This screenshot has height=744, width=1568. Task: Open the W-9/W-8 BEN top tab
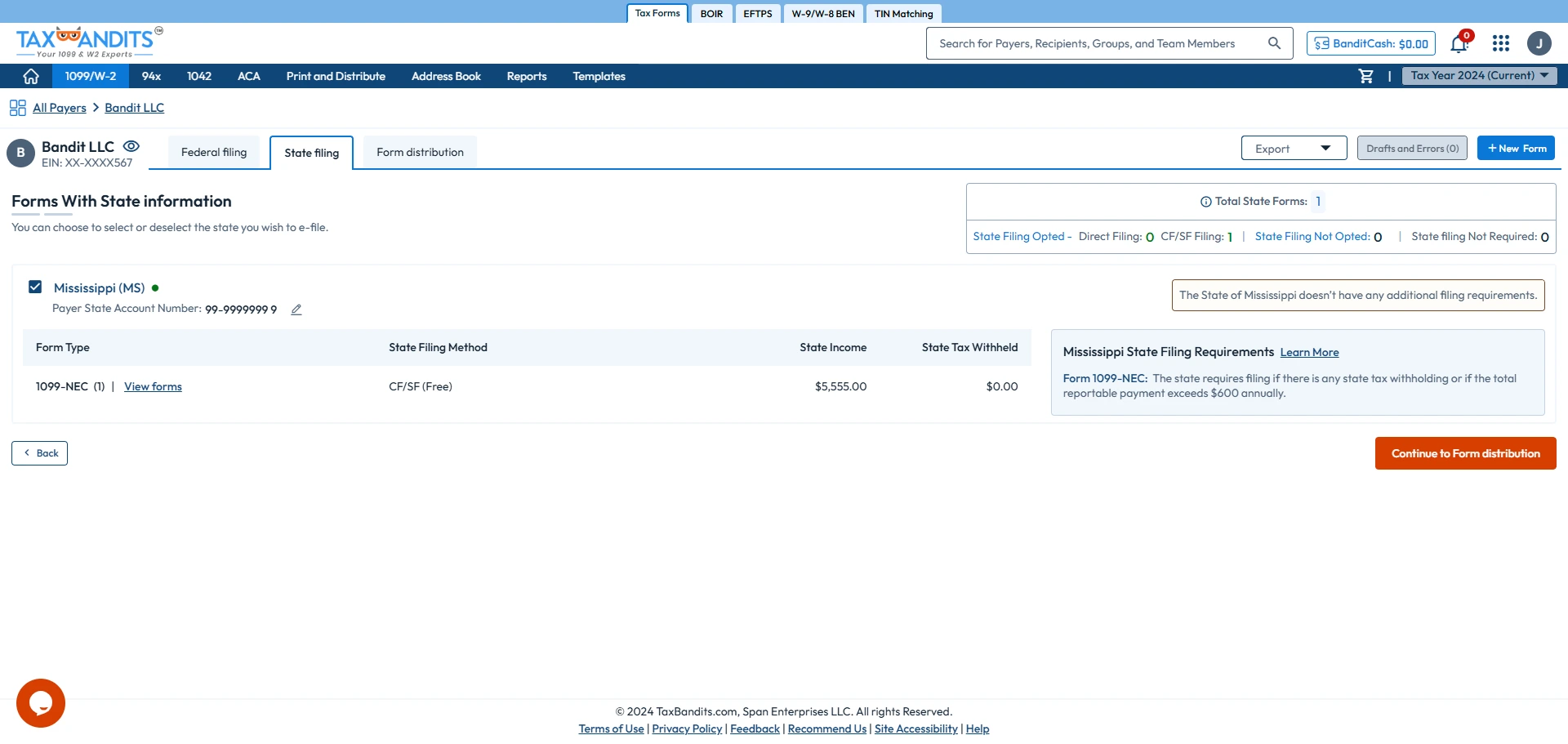pyautogui.click(x=823, y=14)
